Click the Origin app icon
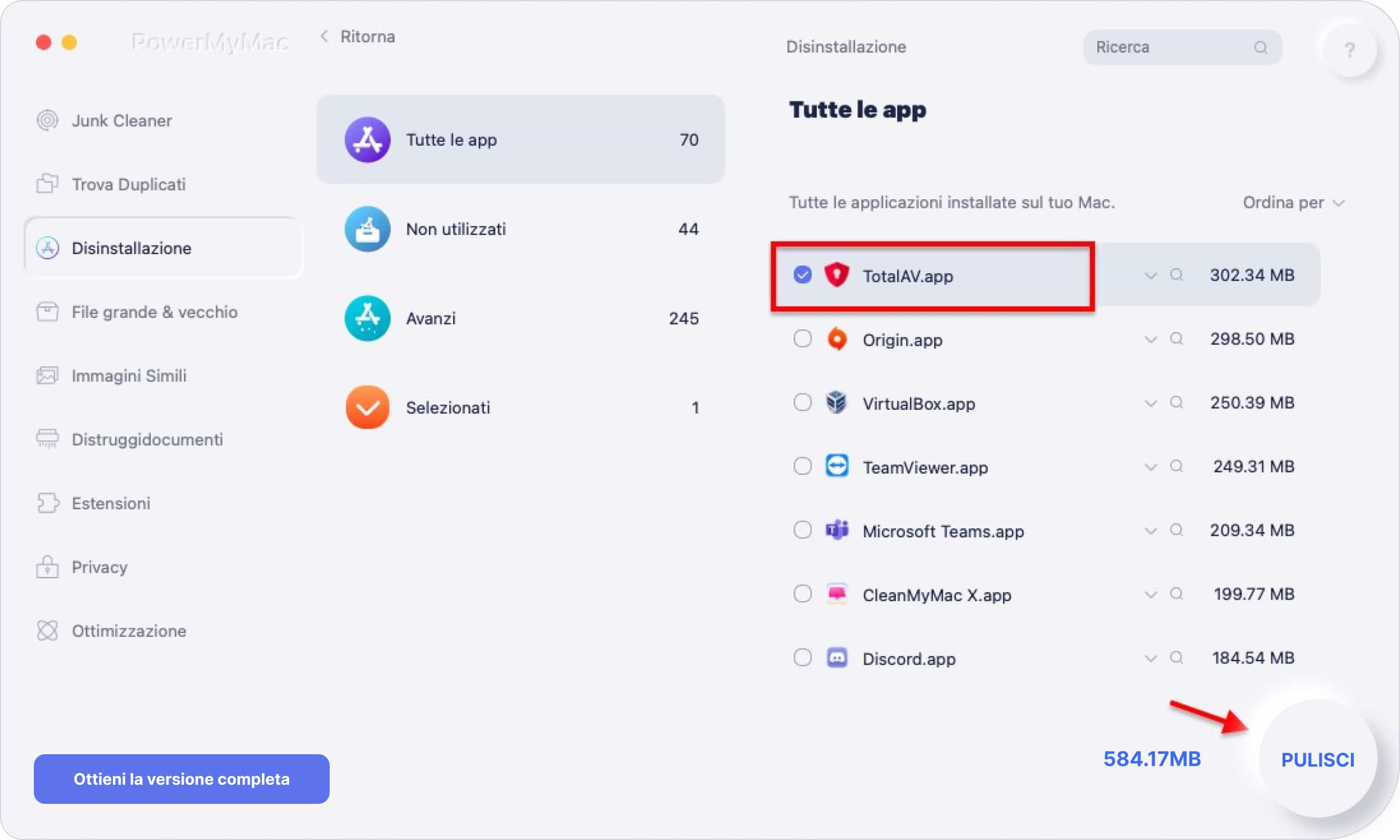This screenshot has width=1400, height=840. [x=837, y=339]
